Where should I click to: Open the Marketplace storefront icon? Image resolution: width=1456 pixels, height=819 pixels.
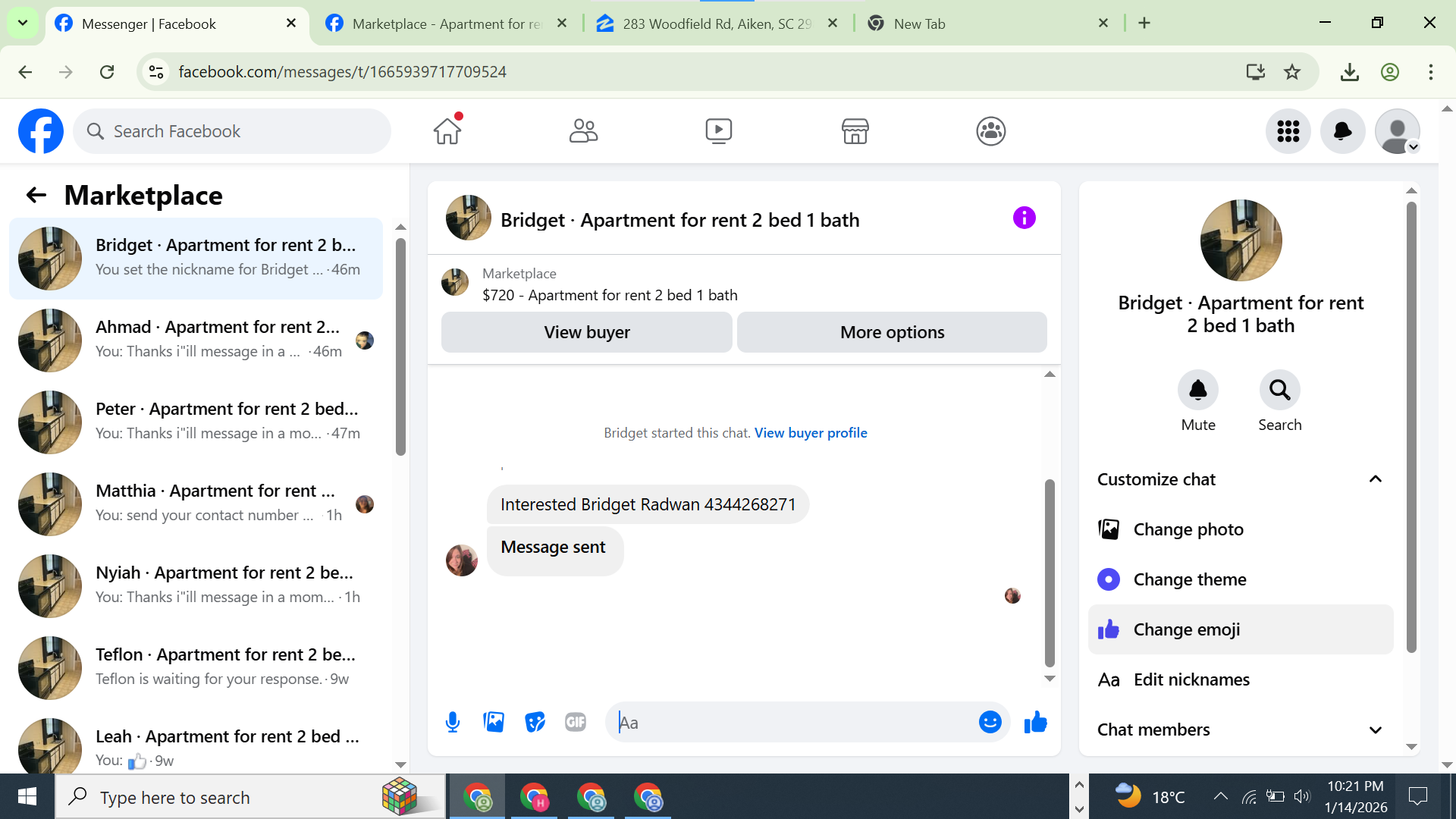point(855,131)
